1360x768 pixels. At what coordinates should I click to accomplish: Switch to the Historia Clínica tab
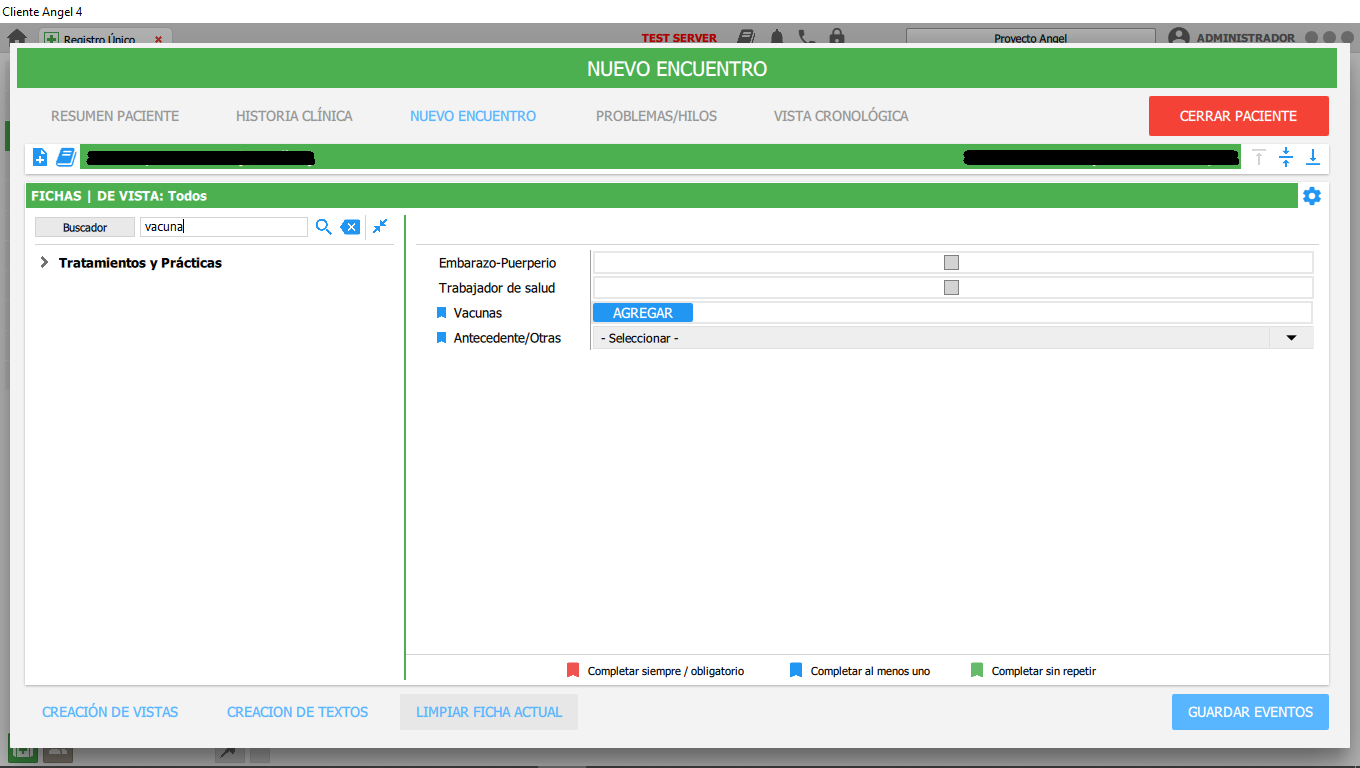(294, 116)
